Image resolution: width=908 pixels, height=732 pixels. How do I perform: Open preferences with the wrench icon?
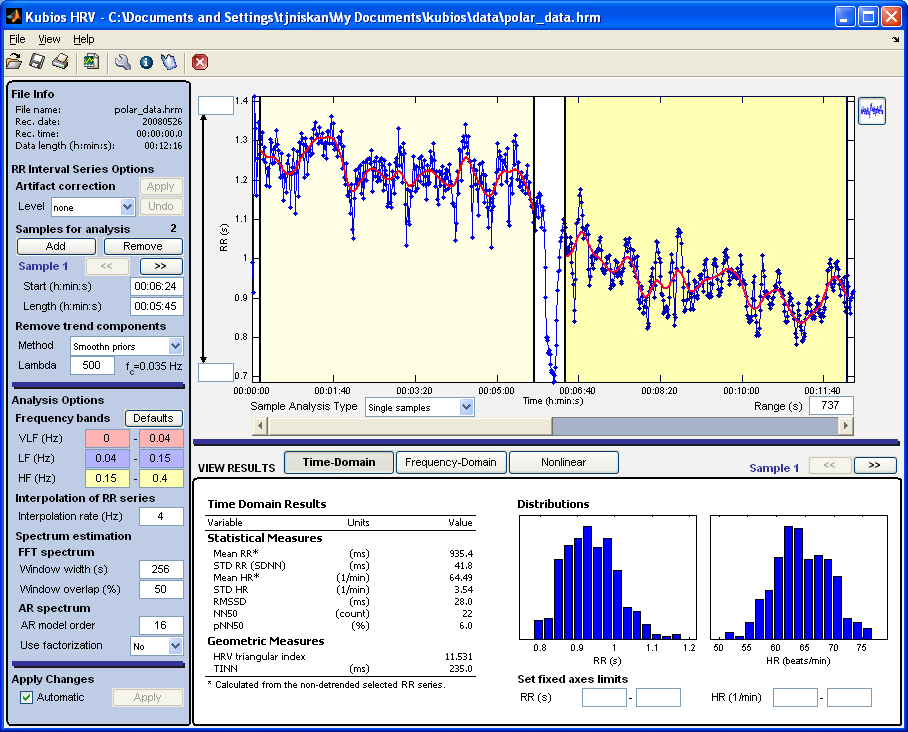pyautogui.click(x=122, y=62)
